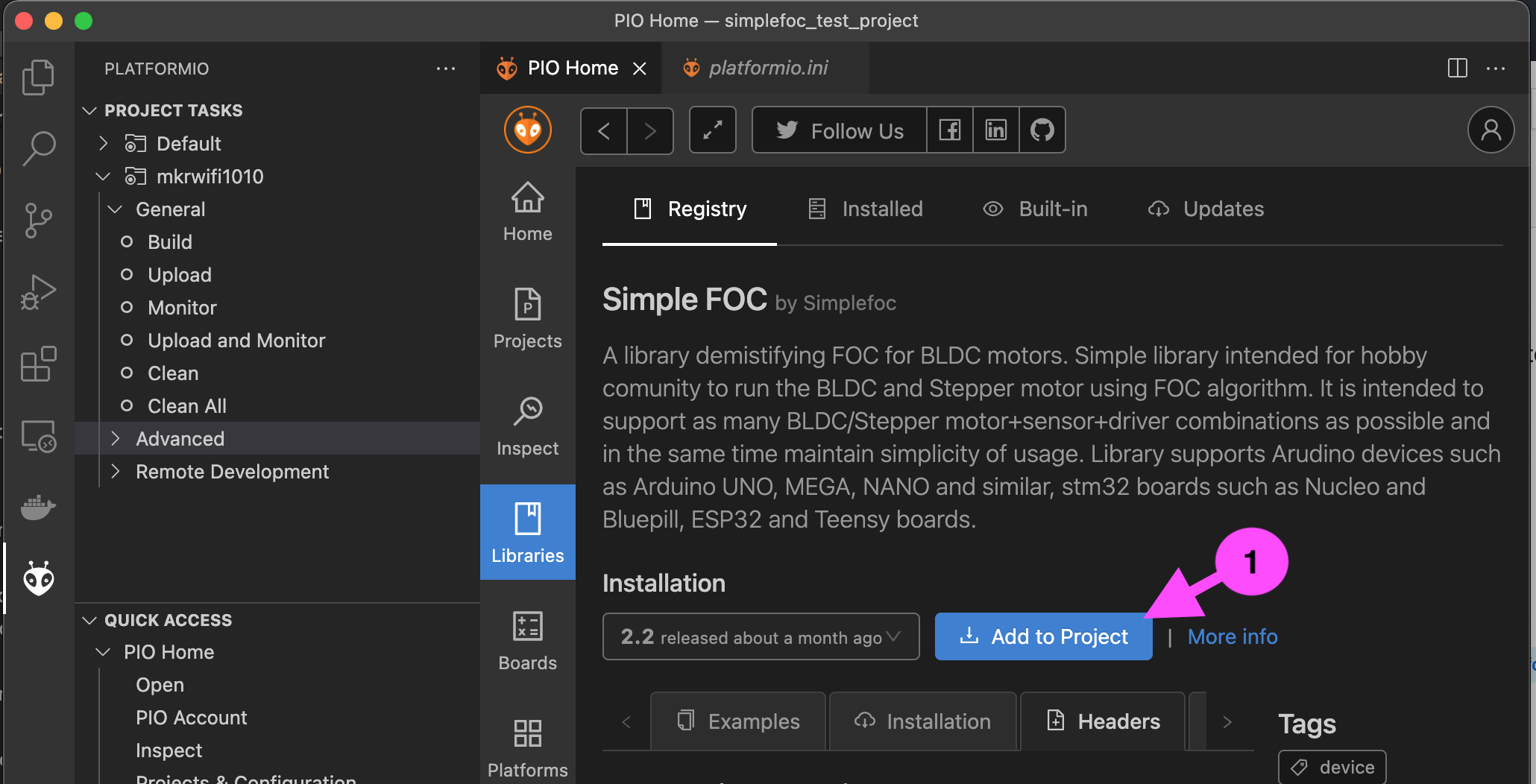Viewport: 1536px width, 784px height.
Task: Open Boards in PIO sidebar
Action: 527,641
